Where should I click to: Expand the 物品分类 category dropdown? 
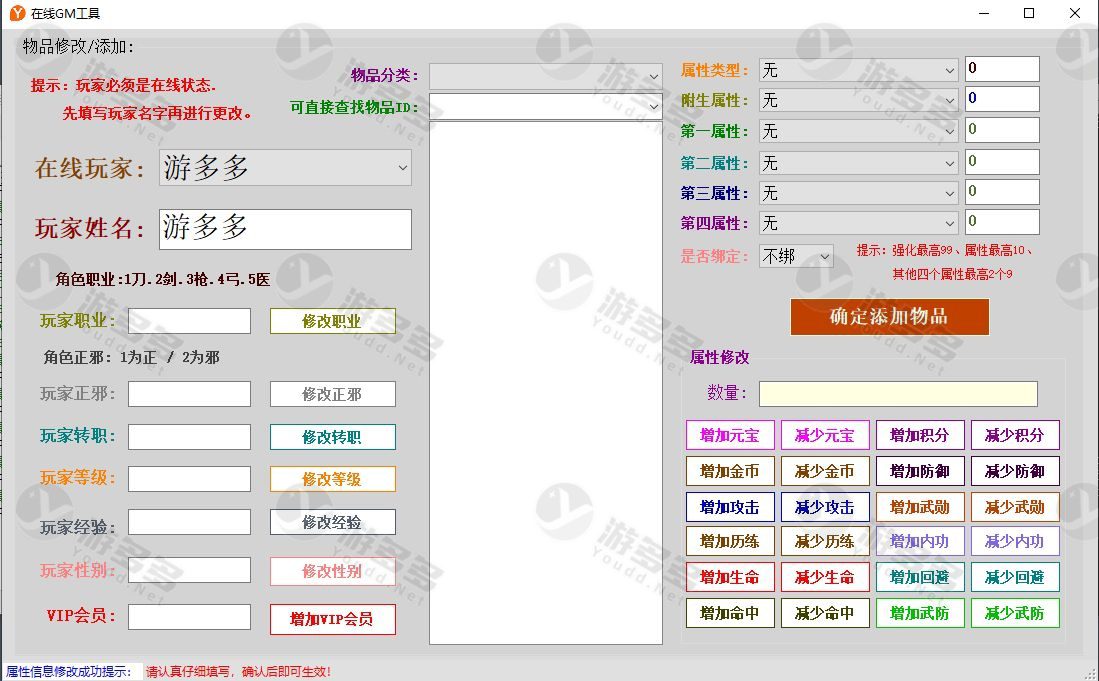(x=546, y=76)
